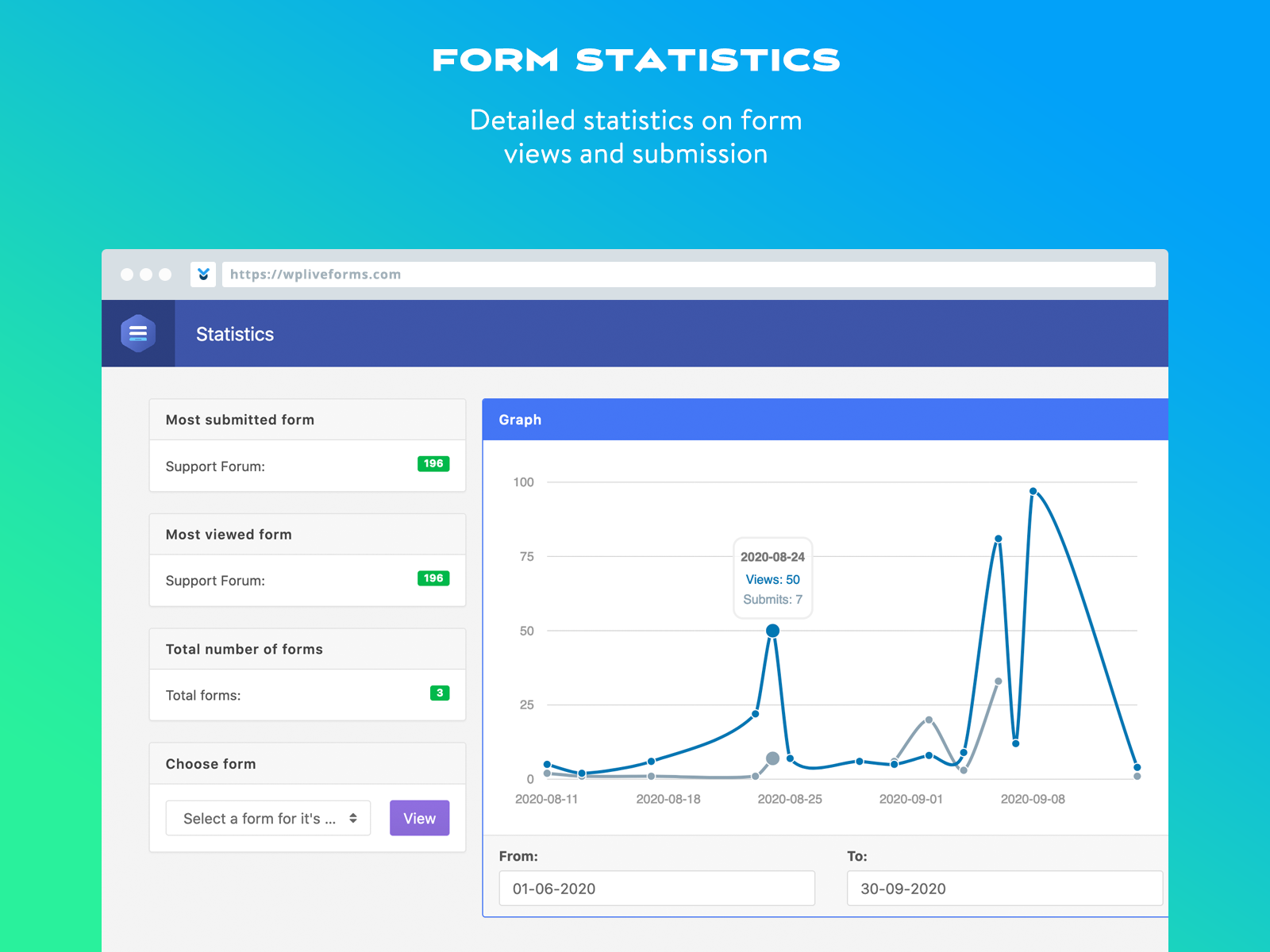Click the 196 badge under Most submitted form
1270x952 pixels.
click(x=433, y=464)
